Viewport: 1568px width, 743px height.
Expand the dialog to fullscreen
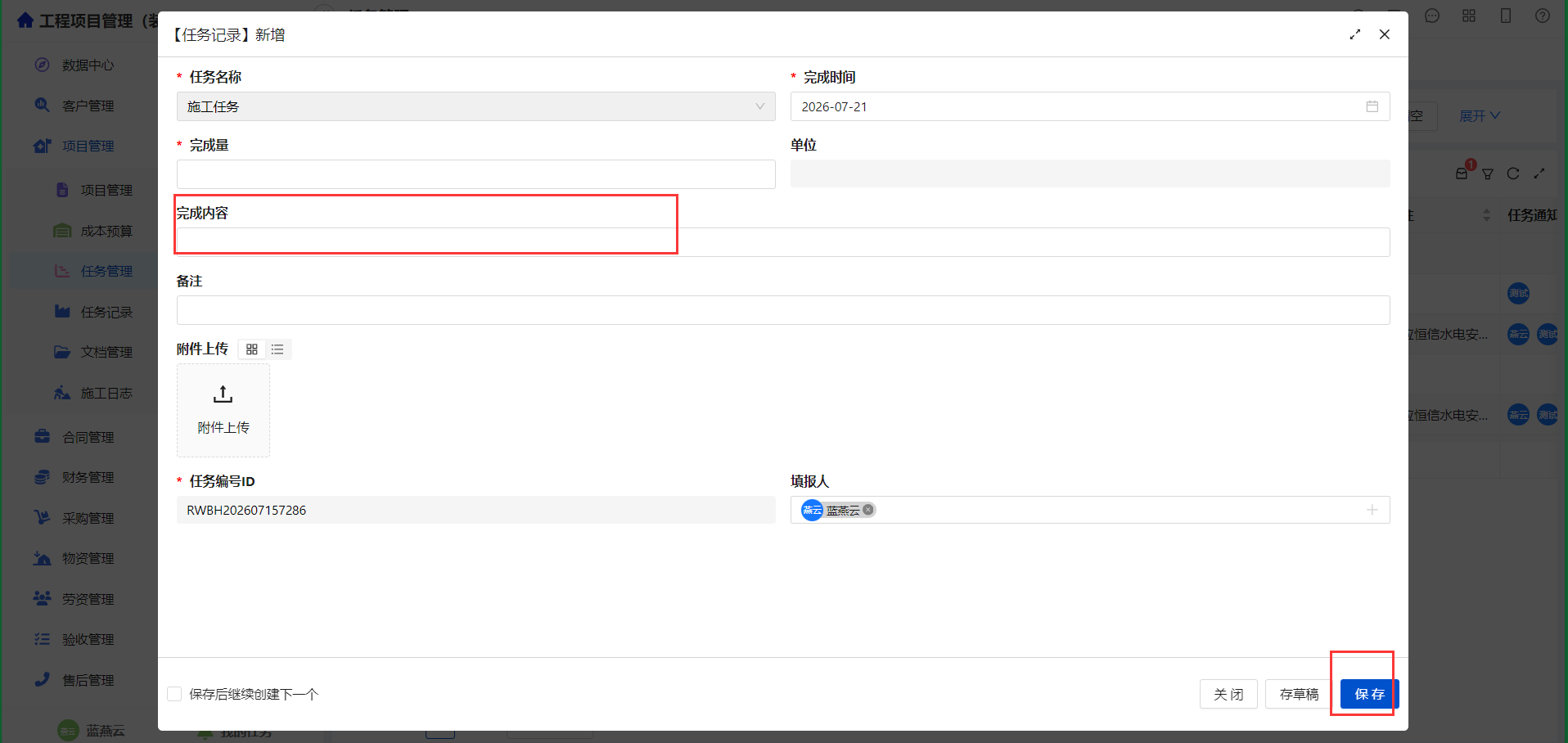[x=1355, y=34]
